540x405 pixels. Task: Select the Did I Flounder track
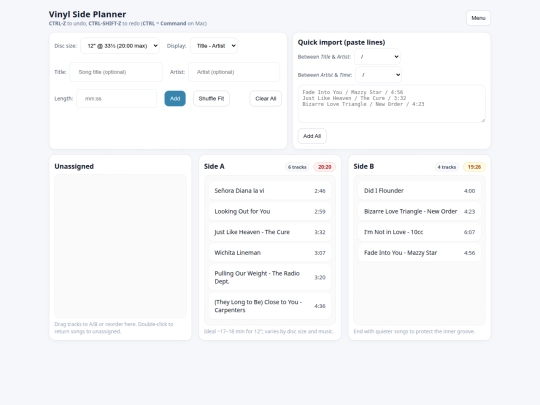(419, 191)
